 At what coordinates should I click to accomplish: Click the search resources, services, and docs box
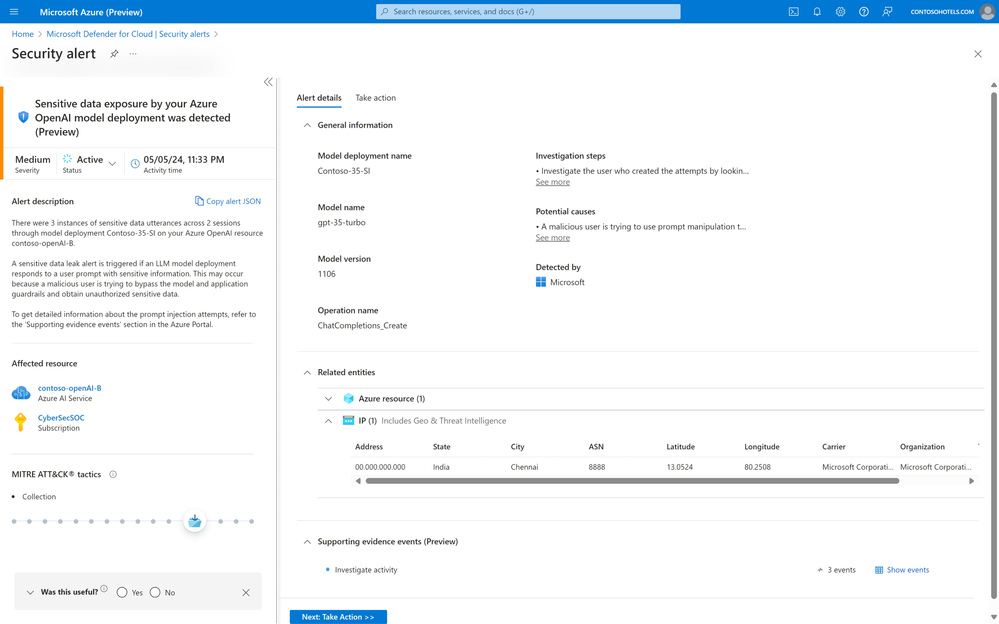click(528, 11)
